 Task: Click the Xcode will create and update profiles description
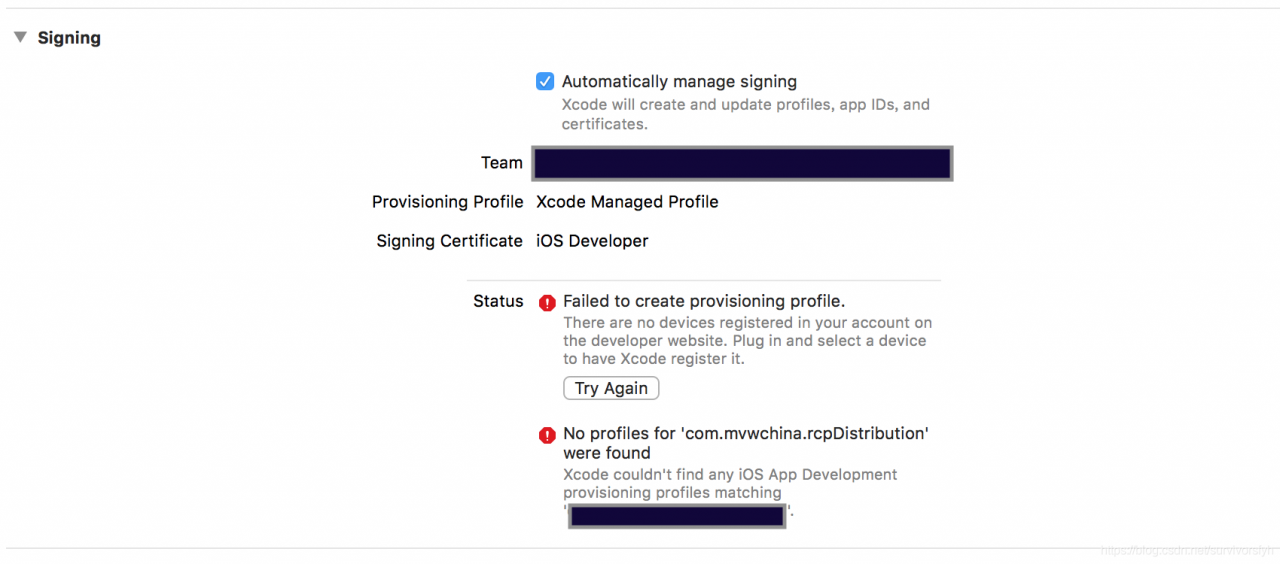click(x=745, y=114)
